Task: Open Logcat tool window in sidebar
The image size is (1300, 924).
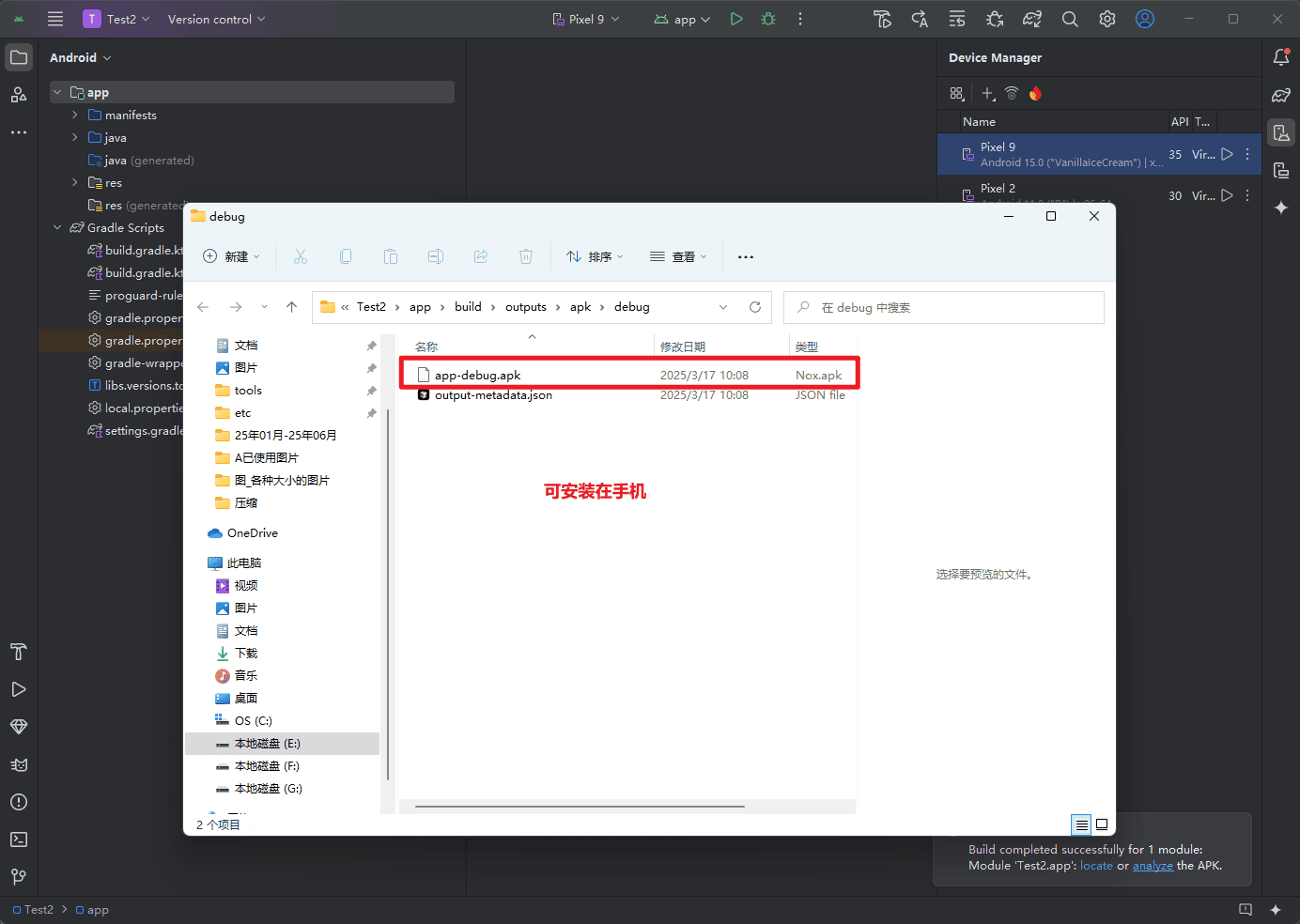Action: pos(19,764)
